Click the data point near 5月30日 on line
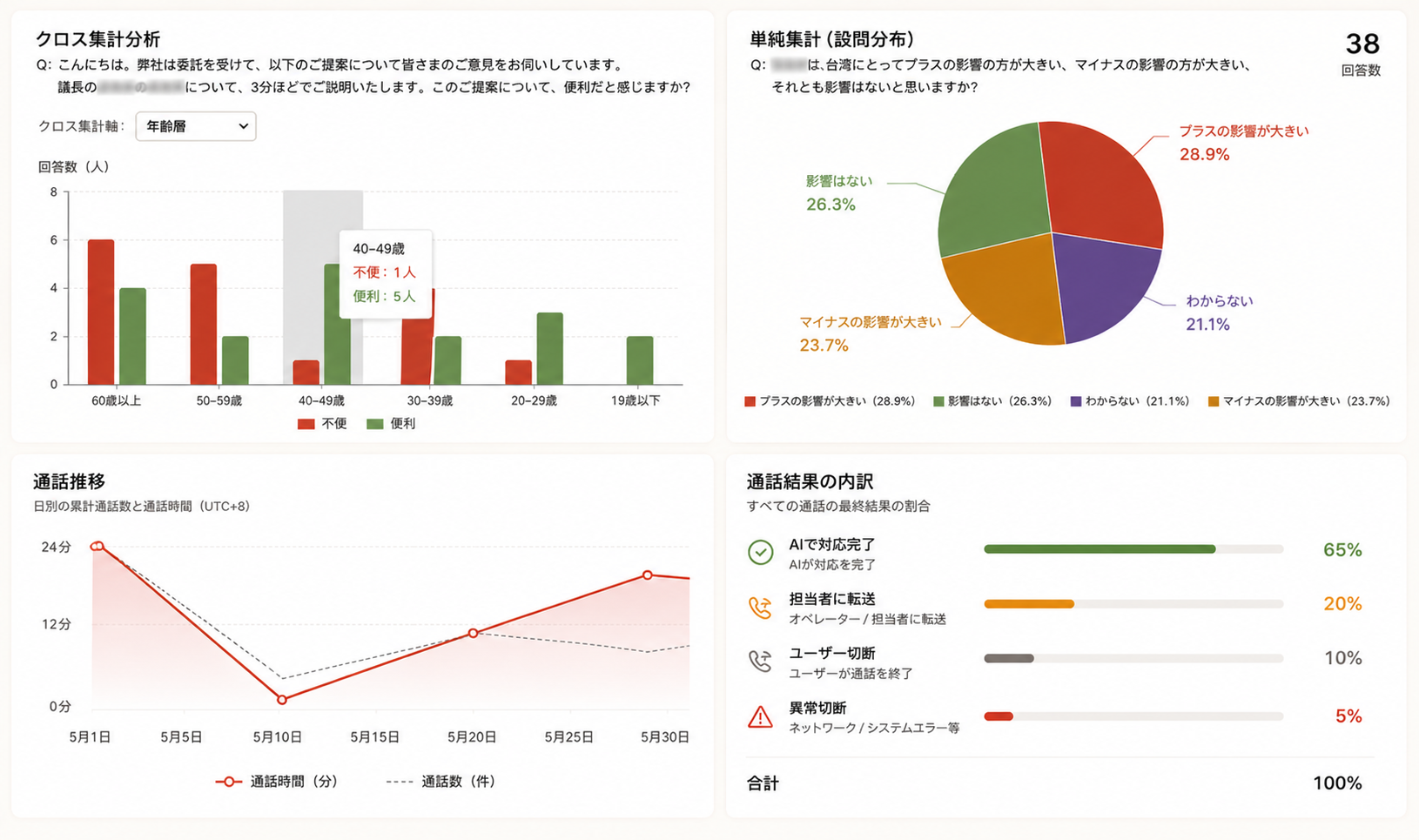This screenshot has height=840, width=1419. (x=647, y=575)
